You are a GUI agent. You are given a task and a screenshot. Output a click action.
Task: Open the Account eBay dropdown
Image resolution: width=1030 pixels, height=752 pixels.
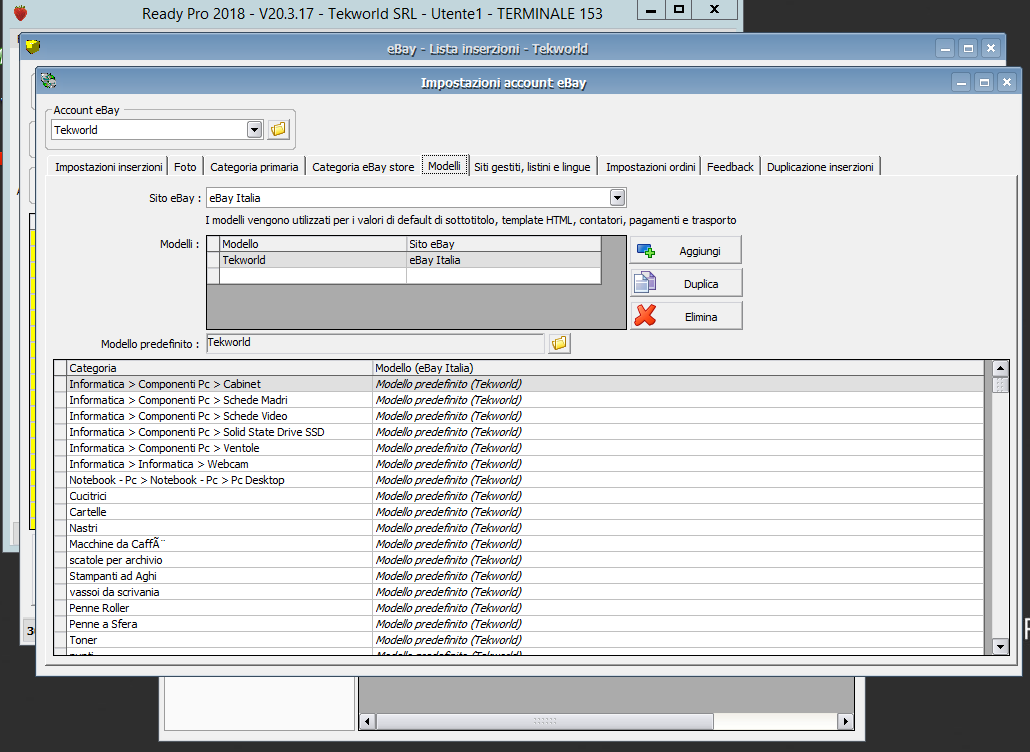click(254, 129)
